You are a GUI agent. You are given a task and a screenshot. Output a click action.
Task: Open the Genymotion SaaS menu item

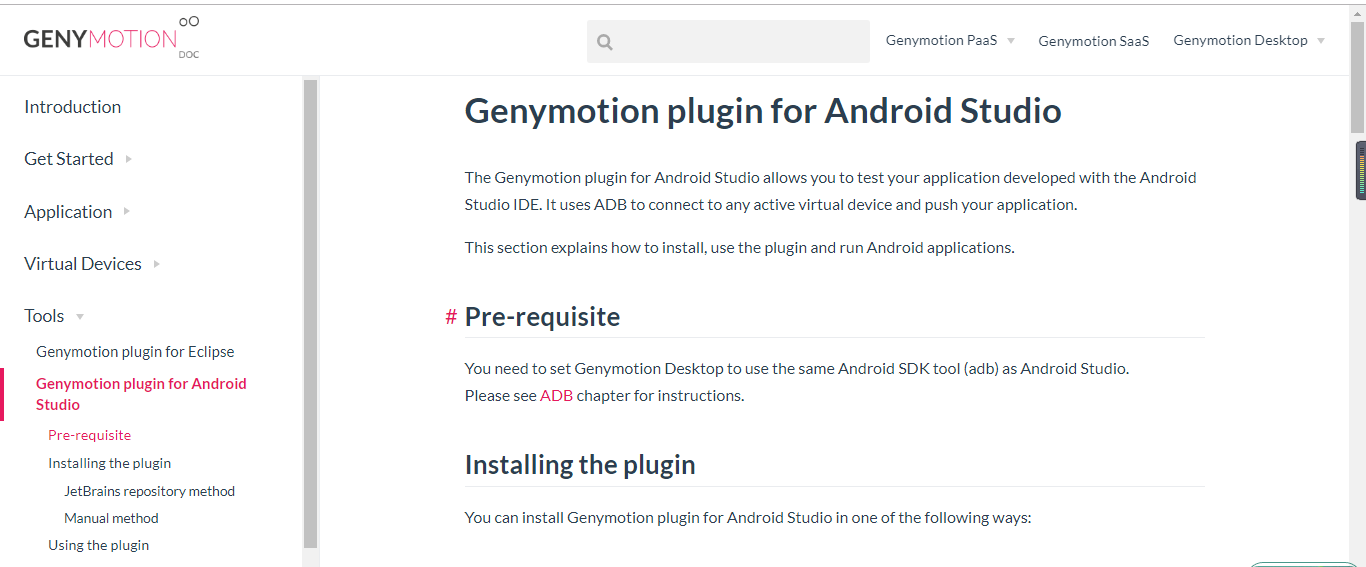pos(1094,41)
